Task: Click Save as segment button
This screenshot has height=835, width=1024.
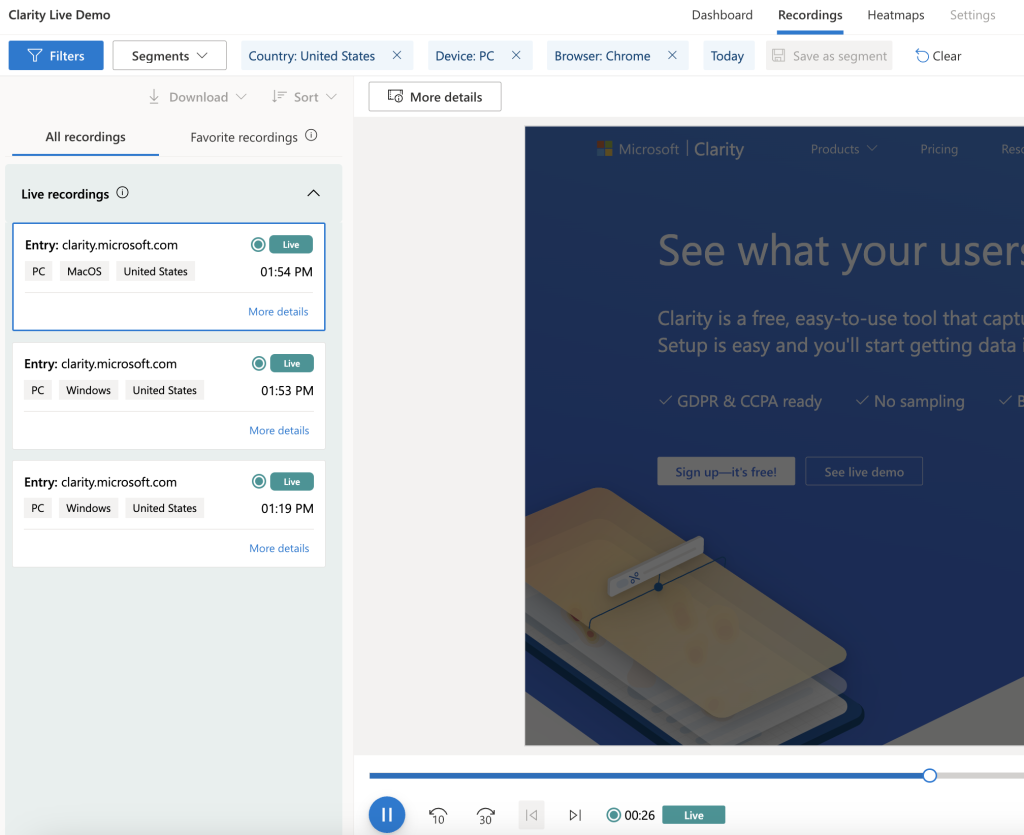Action: [829, 55]
